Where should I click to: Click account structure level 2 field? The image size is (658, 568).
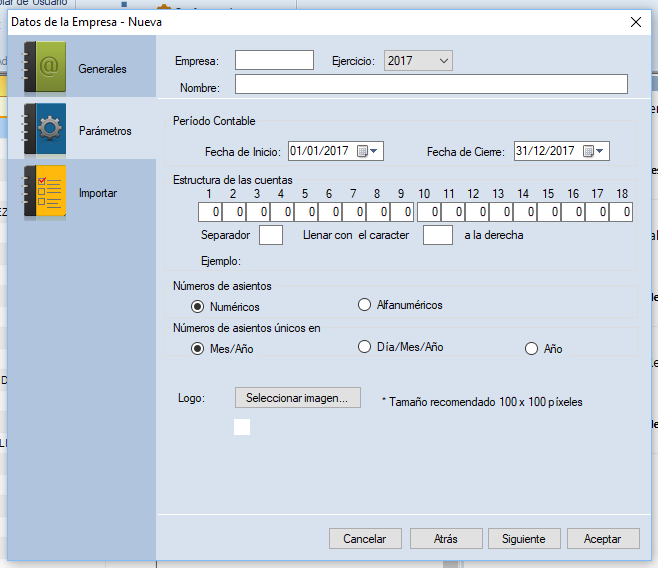click(x=234, y=212)
